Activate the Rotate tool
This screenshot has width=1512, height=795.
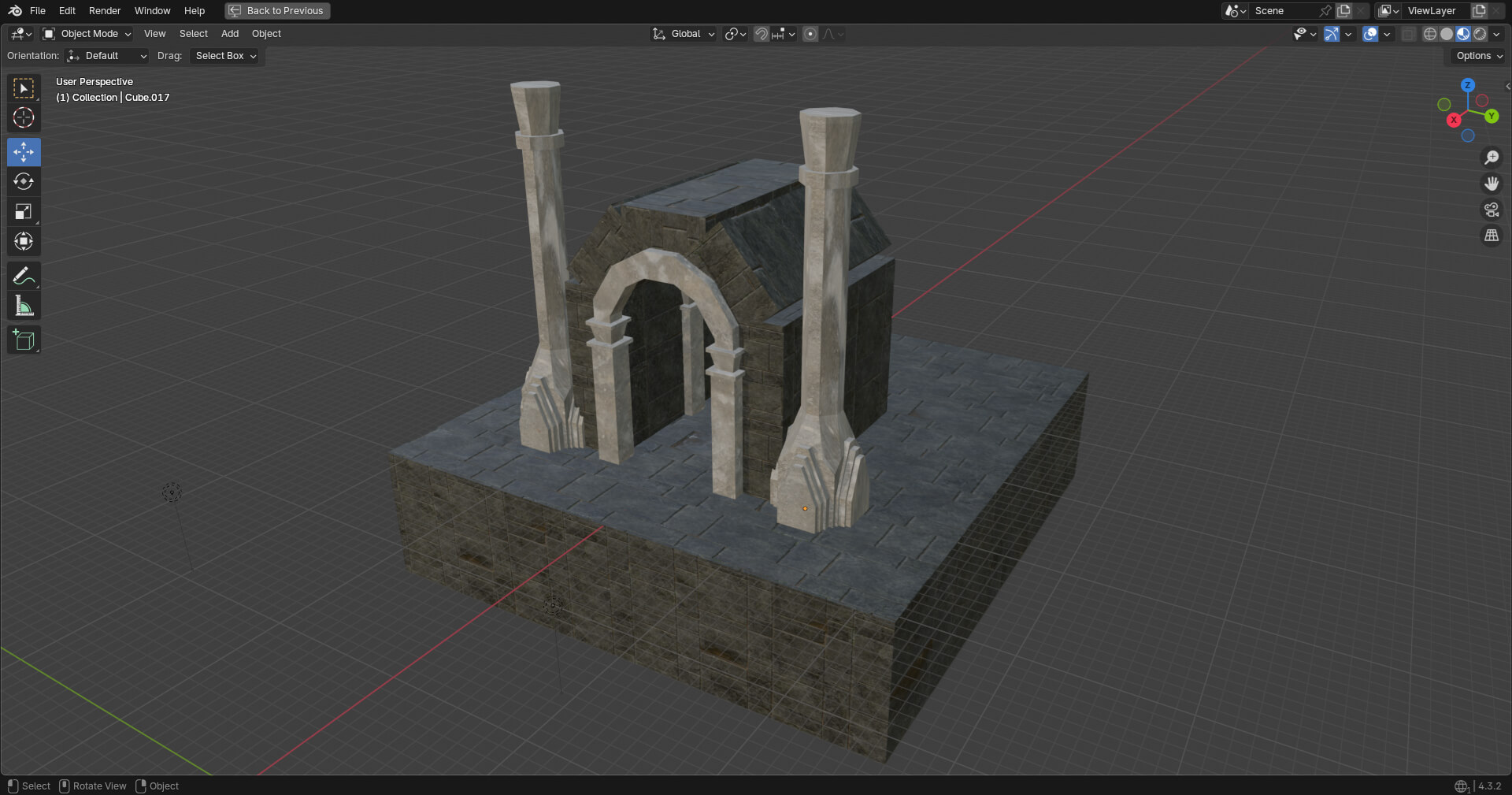pos(24,182)
